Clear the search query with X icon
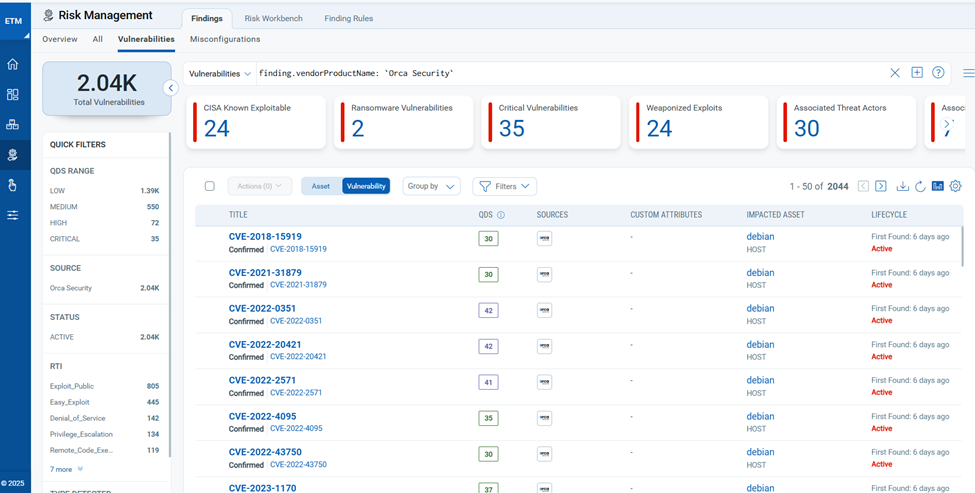Screen dimensions: 975x493 pyautogui.click(x=895, y=73)
